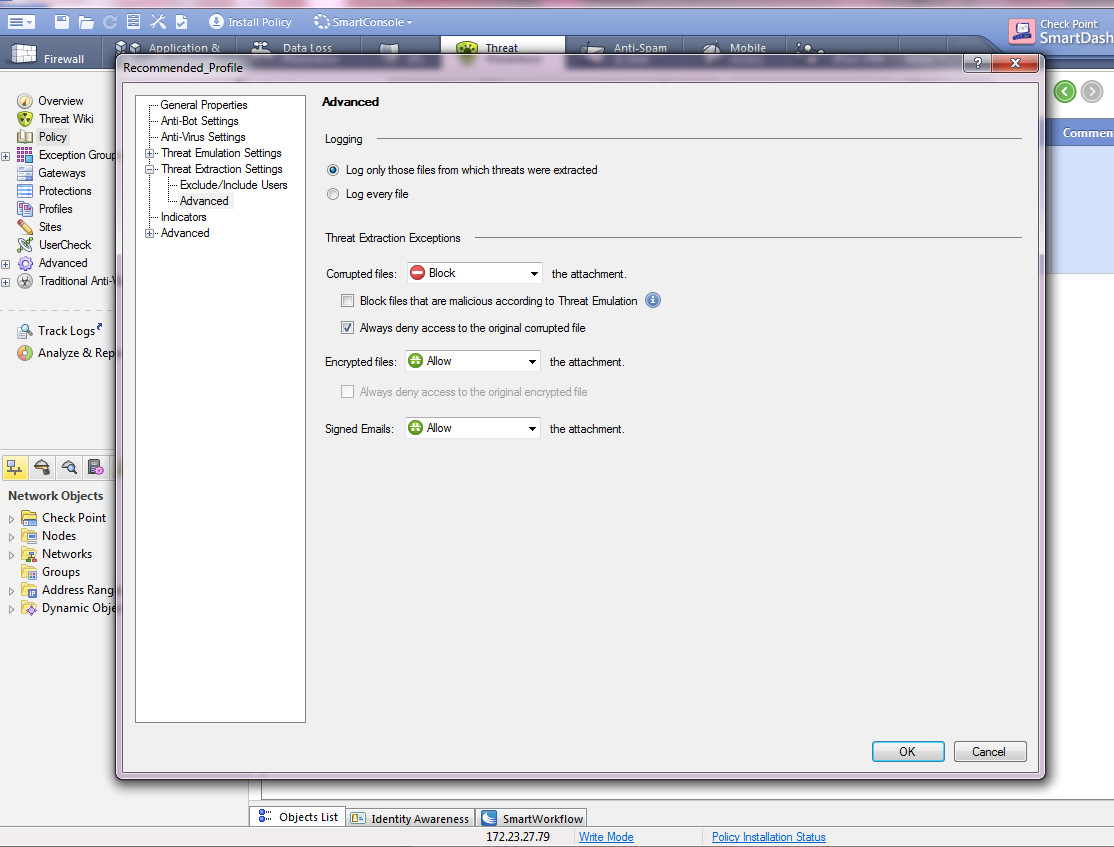Screen dimensions: 1114x847
Task: Click the Install Policy button
Action: [x=250, y=22]
